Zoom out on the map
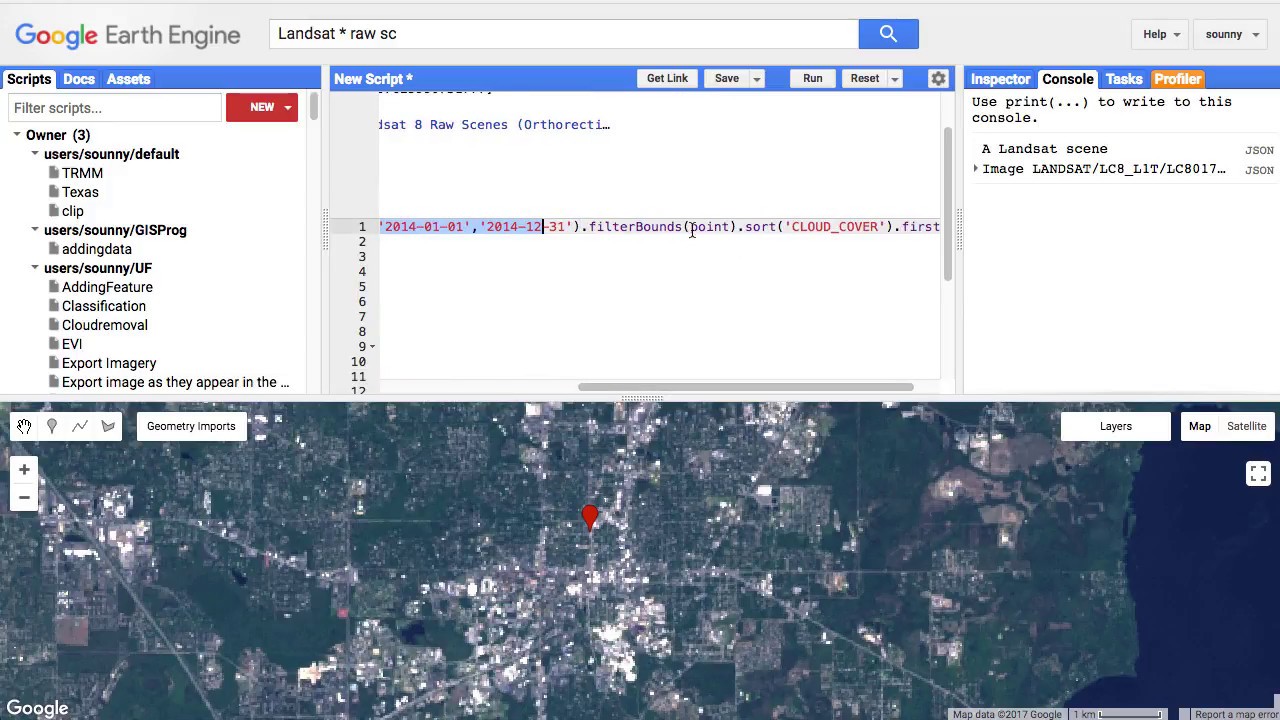This screenshot has height=720, width=1280. pyautogui.click(x=24, y=497)
